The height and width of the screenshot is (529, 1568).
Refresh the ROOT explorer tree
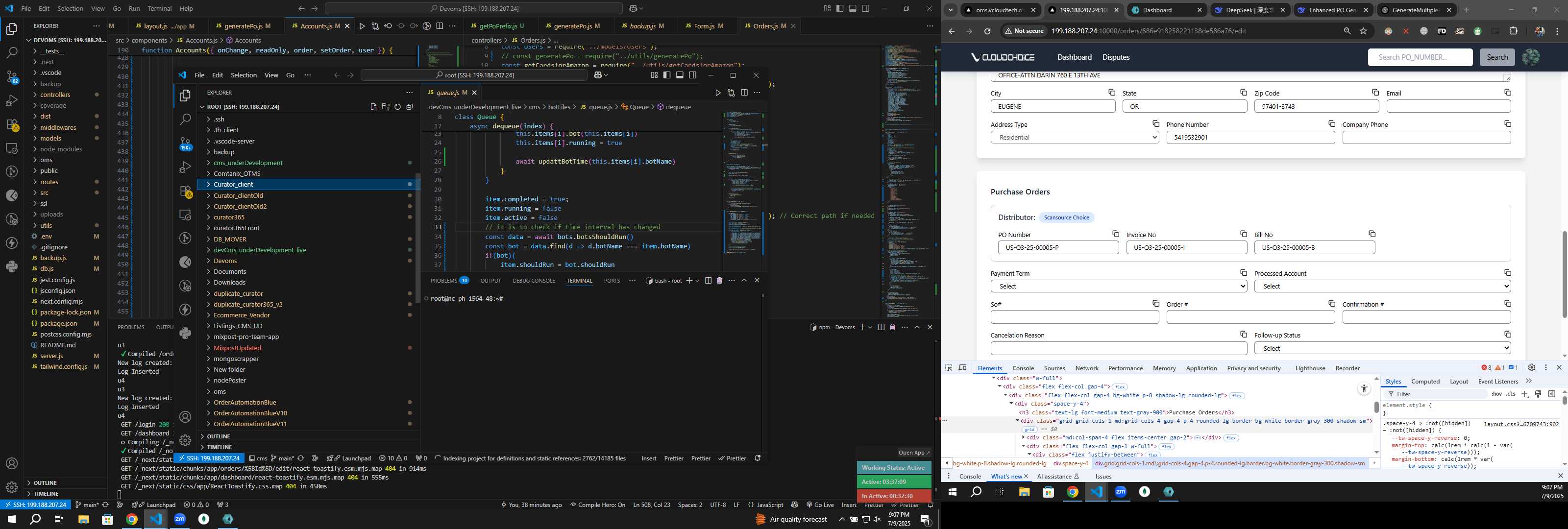(x=397, y=106)
